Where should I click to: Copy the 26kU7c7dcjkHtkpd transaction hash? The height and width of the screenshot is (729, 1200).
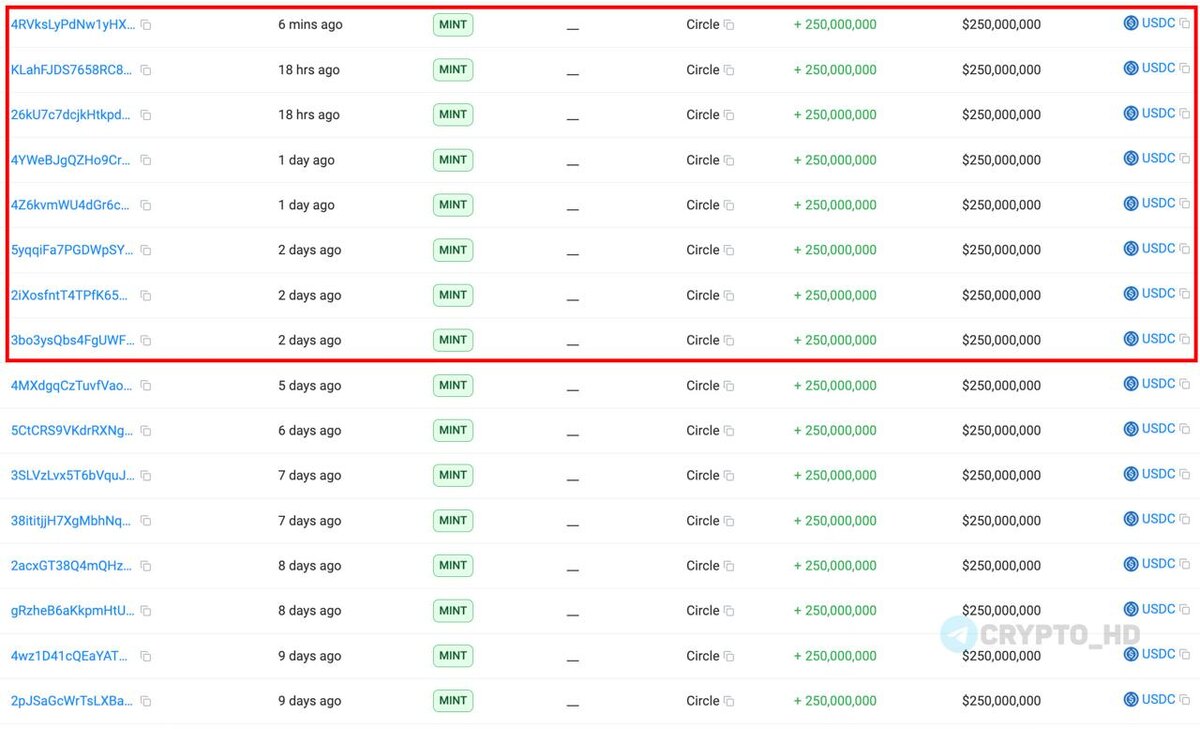[146, 115]
